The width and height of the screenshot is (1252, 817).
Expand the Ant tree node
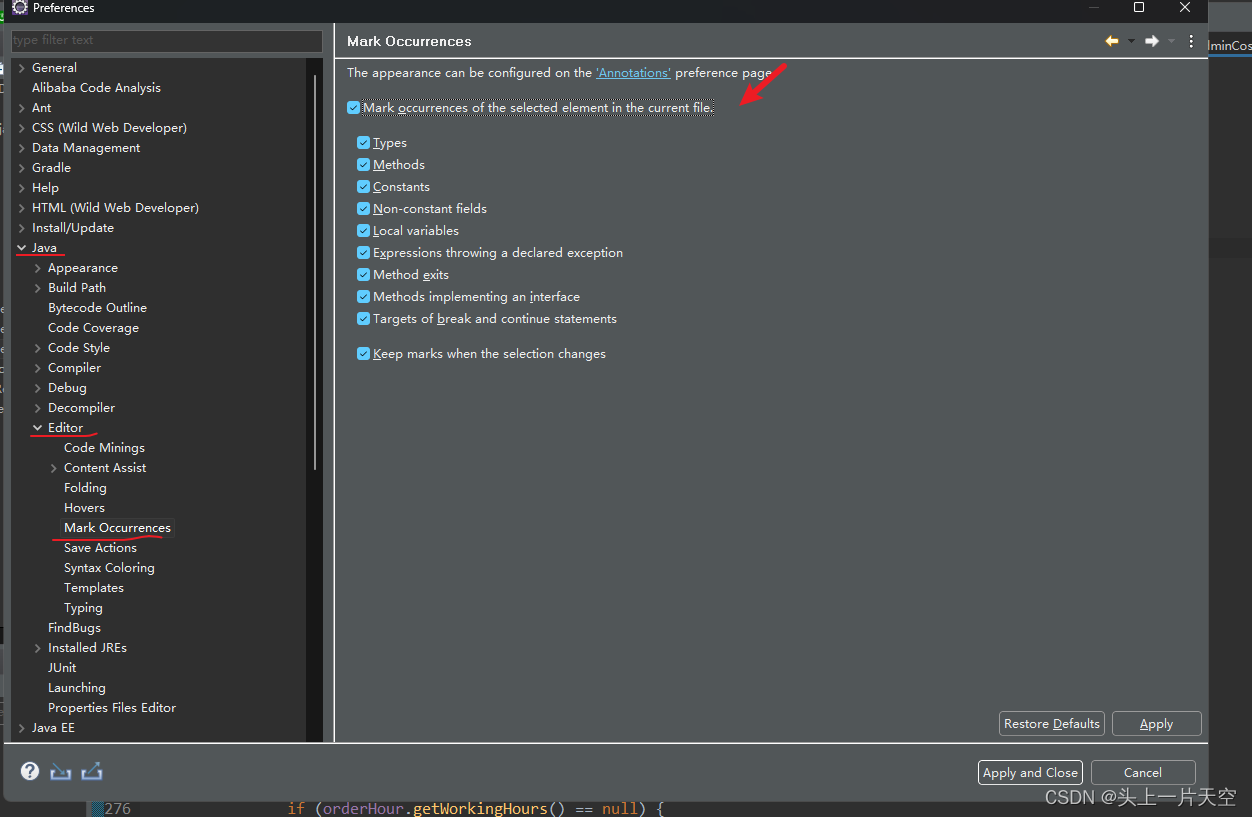coord(22,108)
